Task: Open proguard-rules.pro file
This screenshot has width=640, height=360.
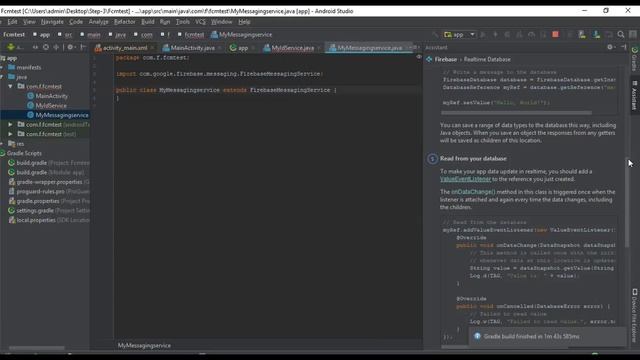Action: 49,191
